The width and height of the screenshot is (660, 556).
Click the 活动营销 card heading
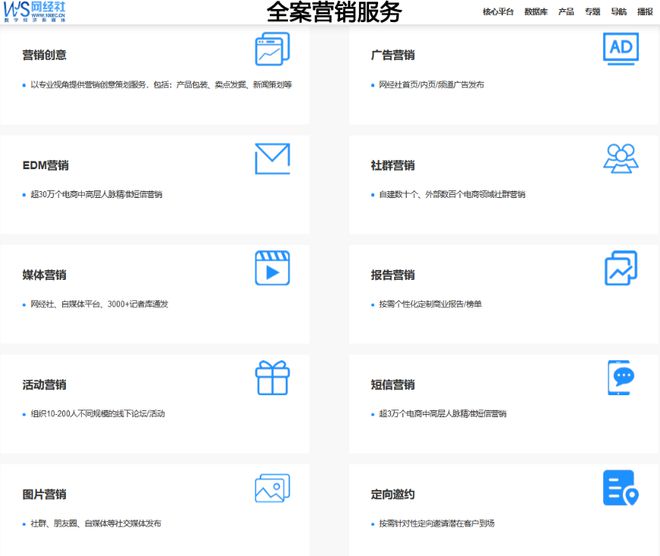[44, 385]
